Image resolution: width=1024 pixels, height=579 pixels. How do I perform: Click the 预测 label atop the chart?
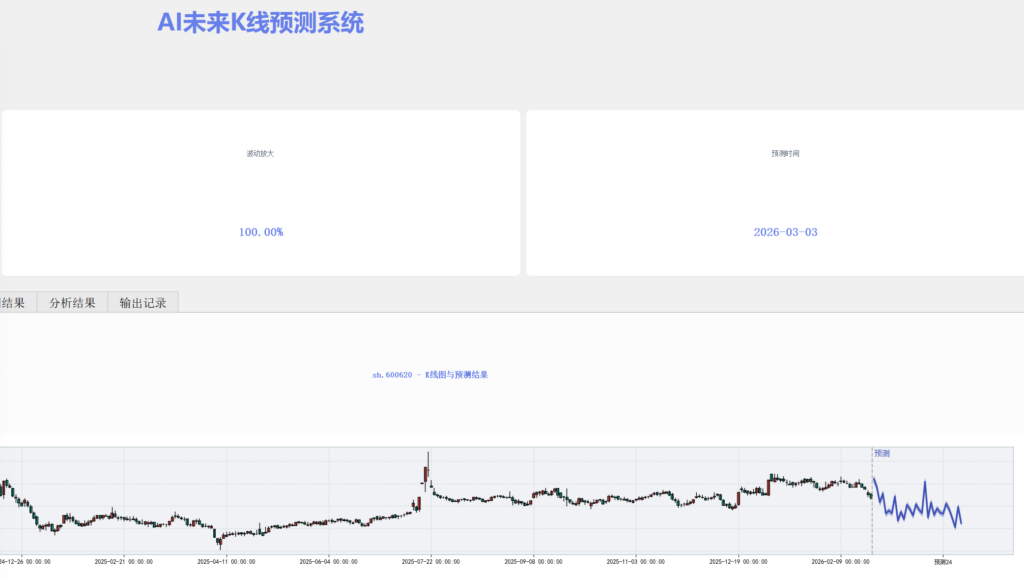(882, 453)
